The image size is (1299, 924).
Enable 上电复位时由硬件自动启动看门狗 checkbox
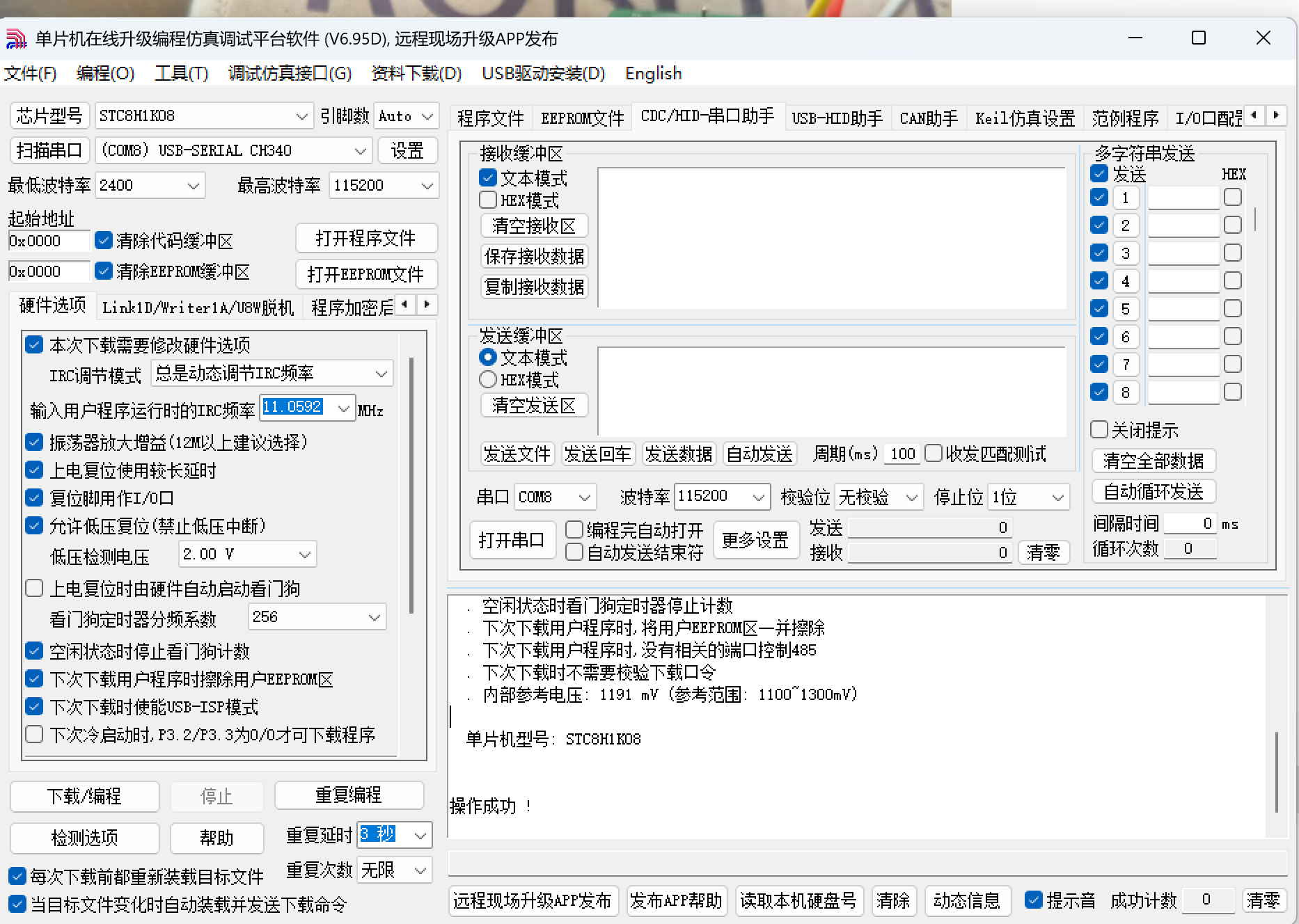click(34, 588)
